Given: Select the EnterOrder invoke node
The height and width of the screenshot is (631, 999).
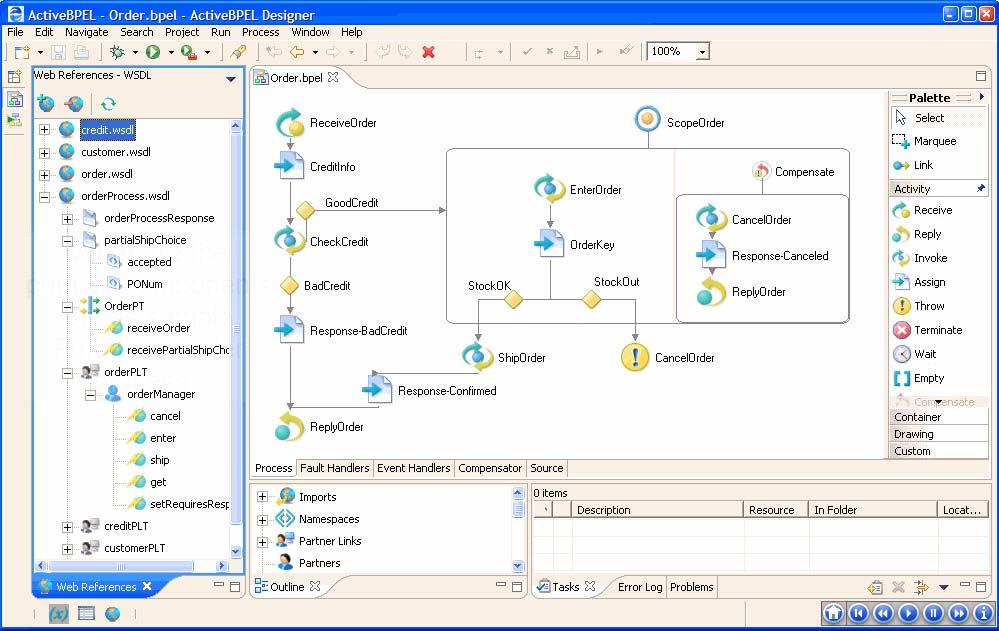Looking at the screenshot, I should point(549,189).
